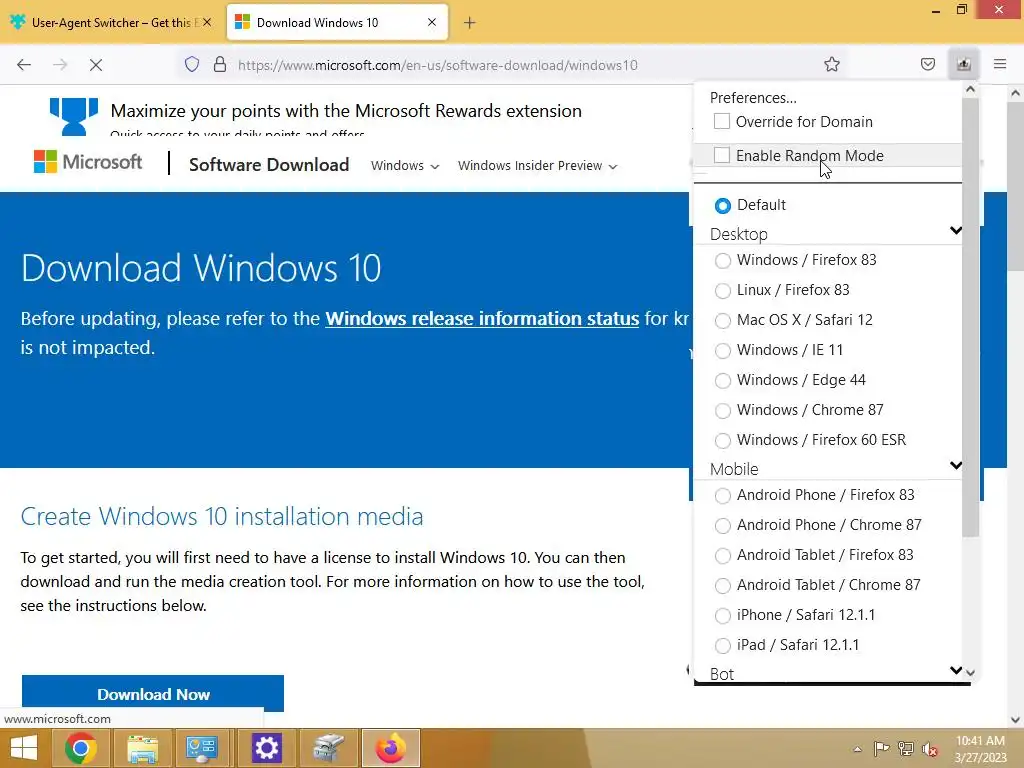Expand Windows Insider Preview dropdown

point(537,166)
